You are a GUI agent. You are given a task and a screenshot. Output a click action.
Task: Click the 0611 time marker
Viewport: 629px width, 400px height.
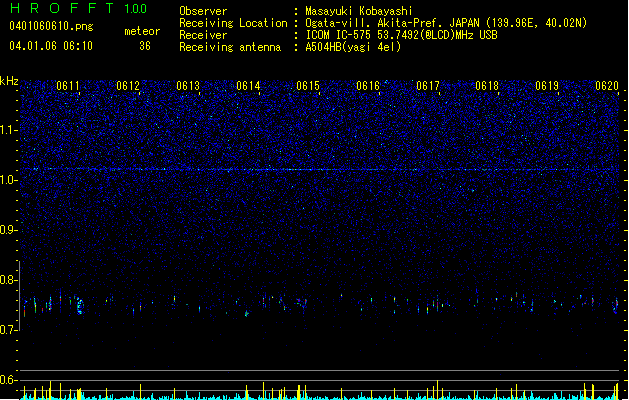click(x=68, y=86)
